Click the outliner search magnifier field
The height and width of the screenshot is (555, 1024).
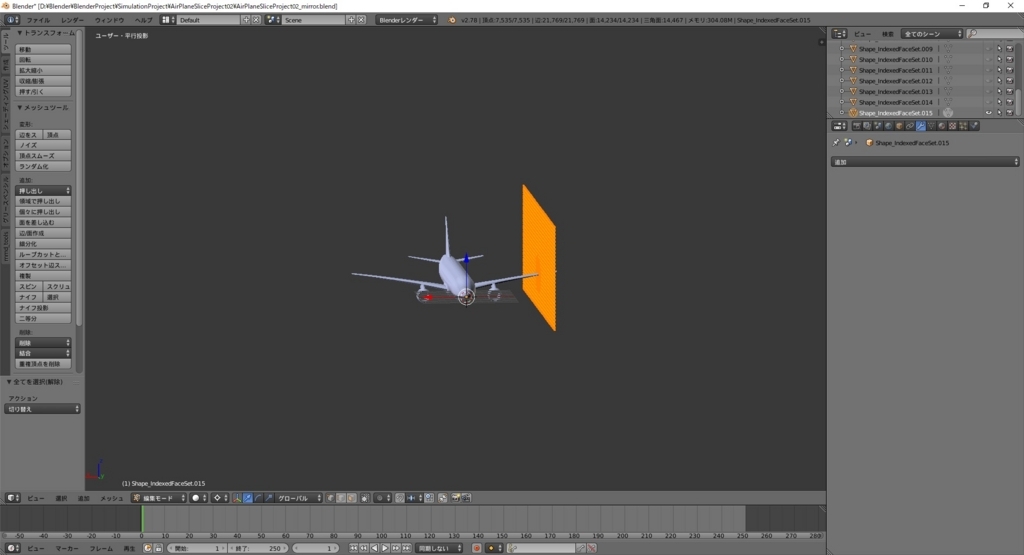coord(995,33)
